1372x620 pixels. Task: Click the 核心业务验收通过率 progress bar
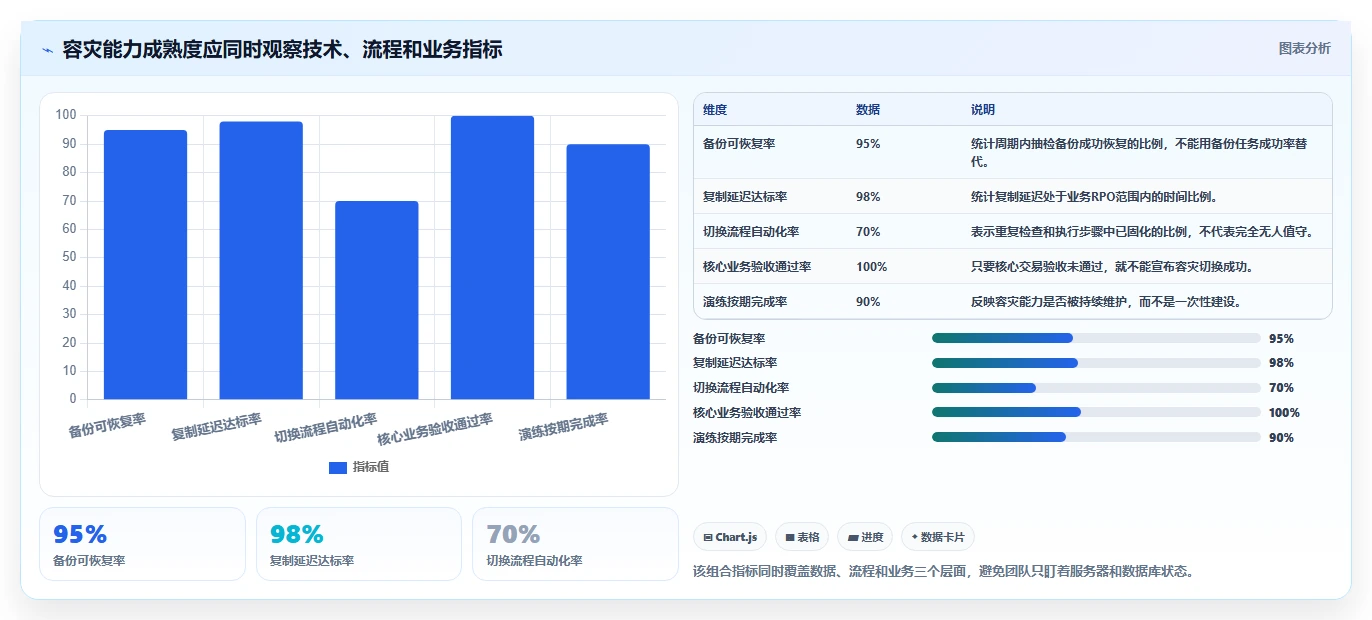[x=1096, y=412]
